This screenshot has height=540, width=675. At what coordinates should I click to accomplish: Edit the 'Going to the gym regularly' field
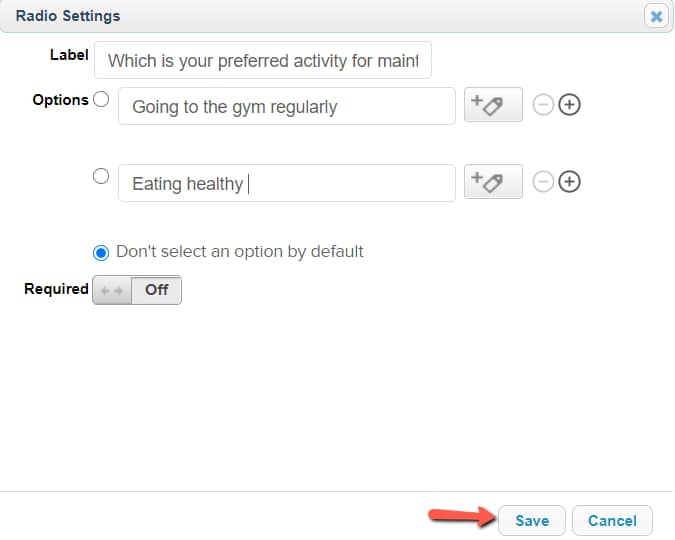(x=287, y=106)
